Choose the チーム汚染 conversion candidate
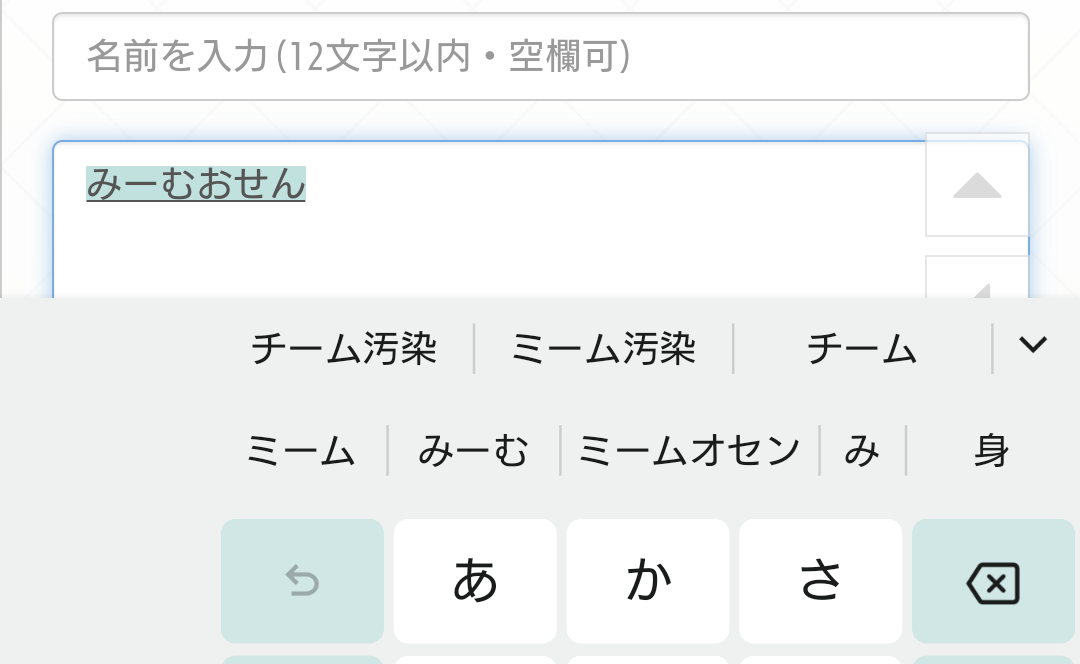 (x=343, y=349)
